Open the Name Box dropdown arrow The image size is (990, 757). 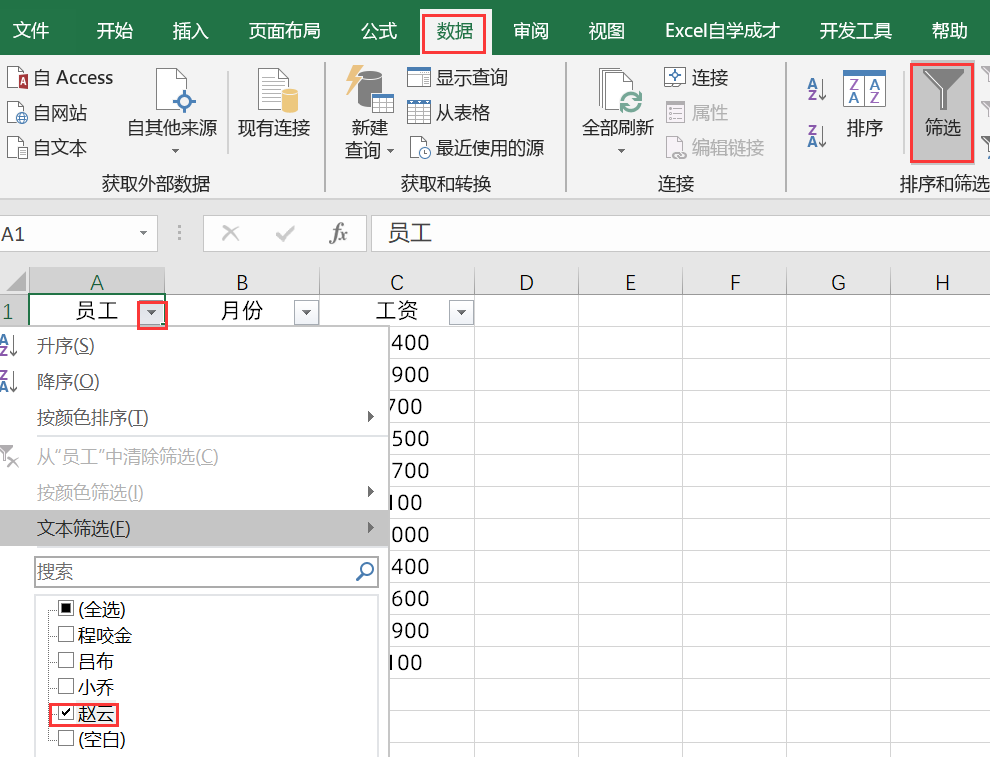[x=144, y=234]
